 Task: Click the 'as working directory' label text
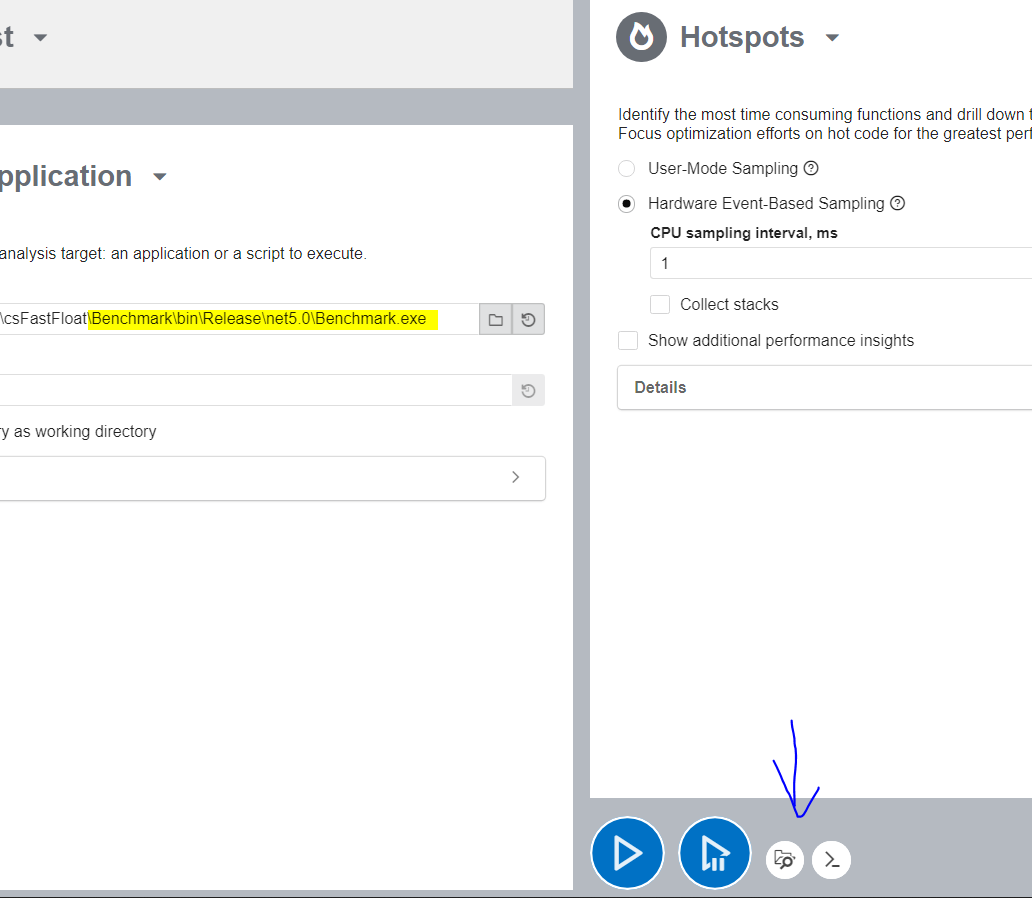[x=85, y=431]
